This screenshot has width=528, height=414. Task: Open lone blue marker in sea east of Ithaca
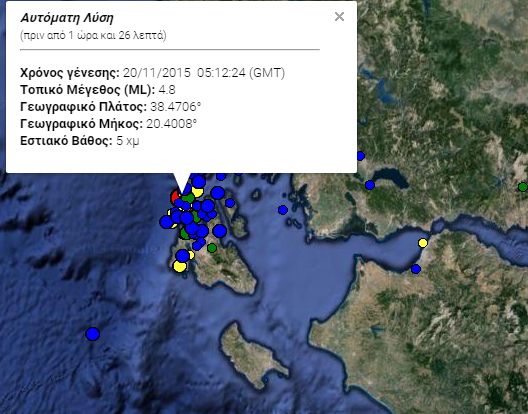283,210
